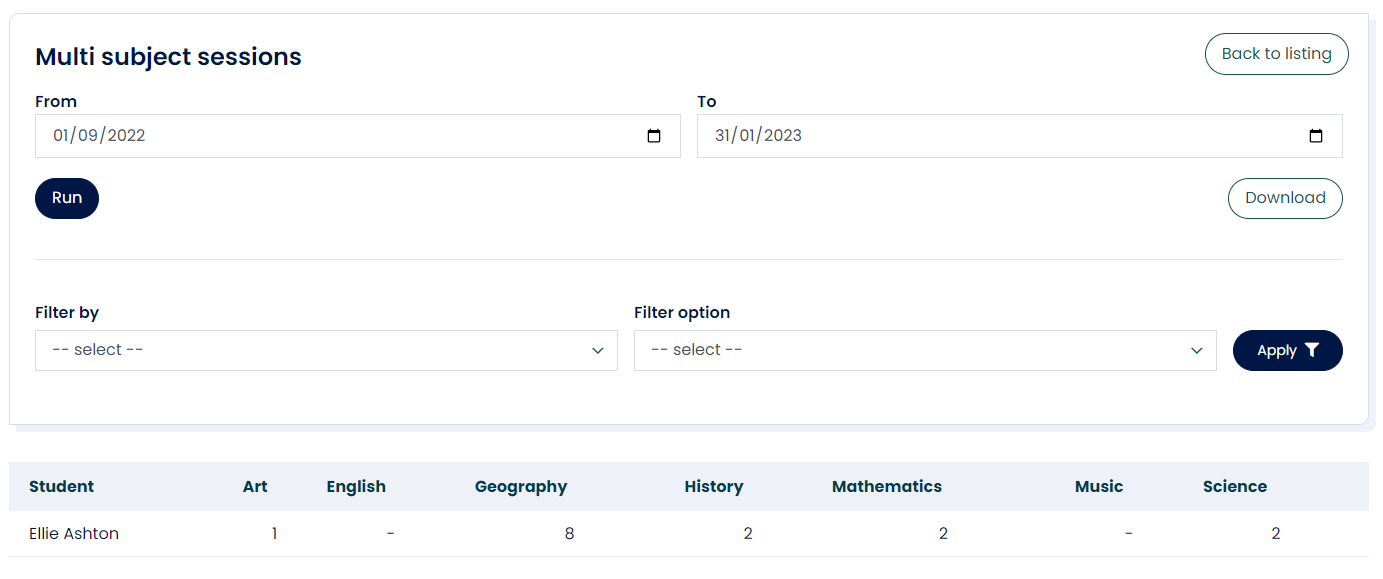
Task: Click the History column header
Action: pos(714,487)
